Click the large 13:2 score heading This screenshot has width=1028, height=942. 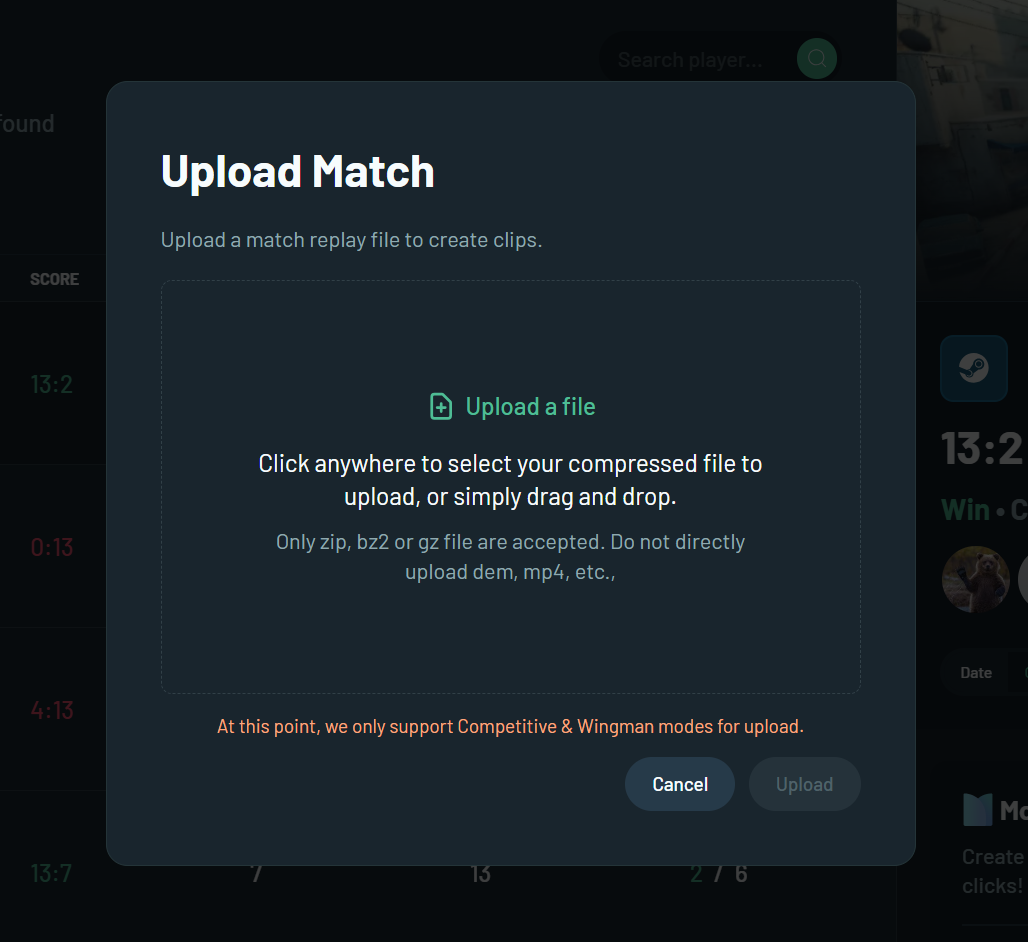pyautogui.click(x=981, y=449)
